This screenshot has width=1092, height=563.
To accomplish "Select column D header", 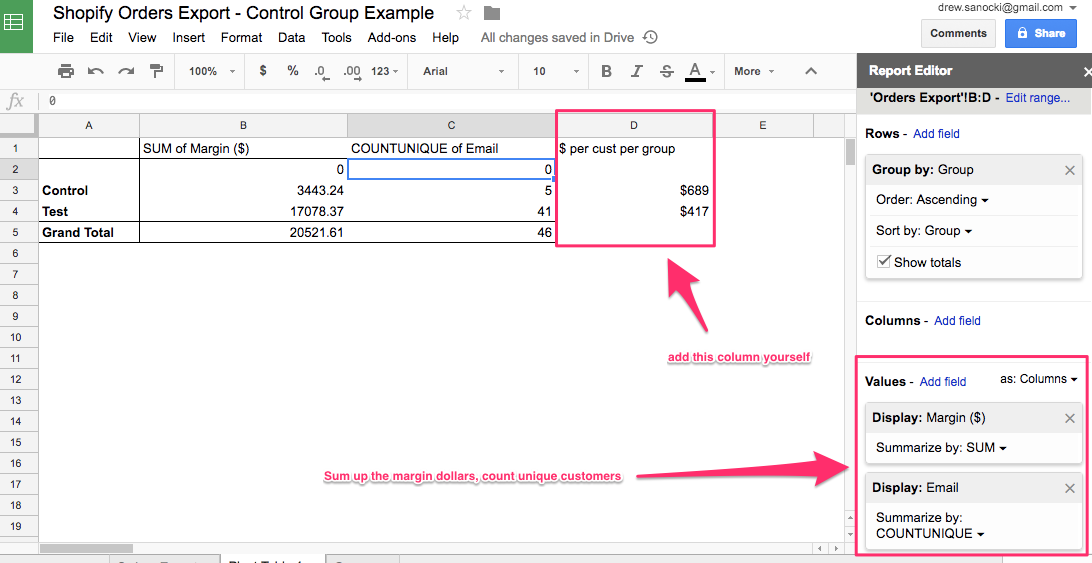I will (634, 125).
